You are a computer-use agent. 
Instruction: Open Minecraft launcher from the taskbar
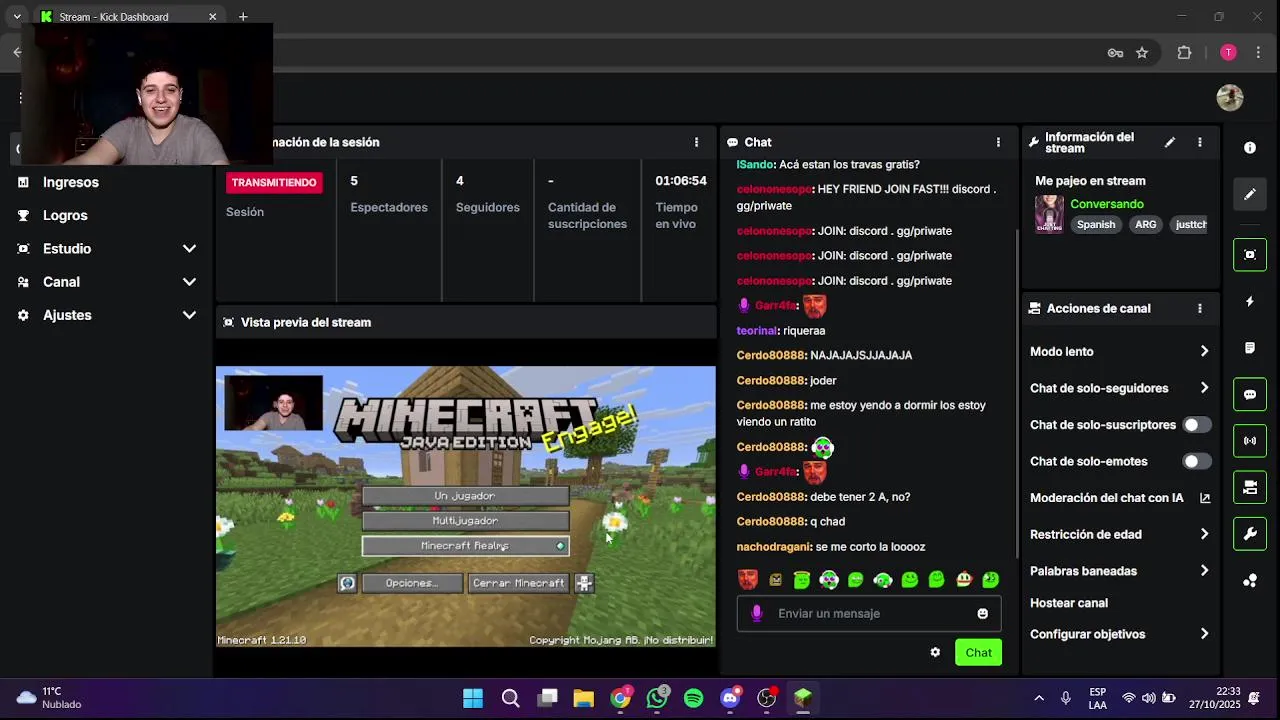pyautogui.click(x=803, y=698)
